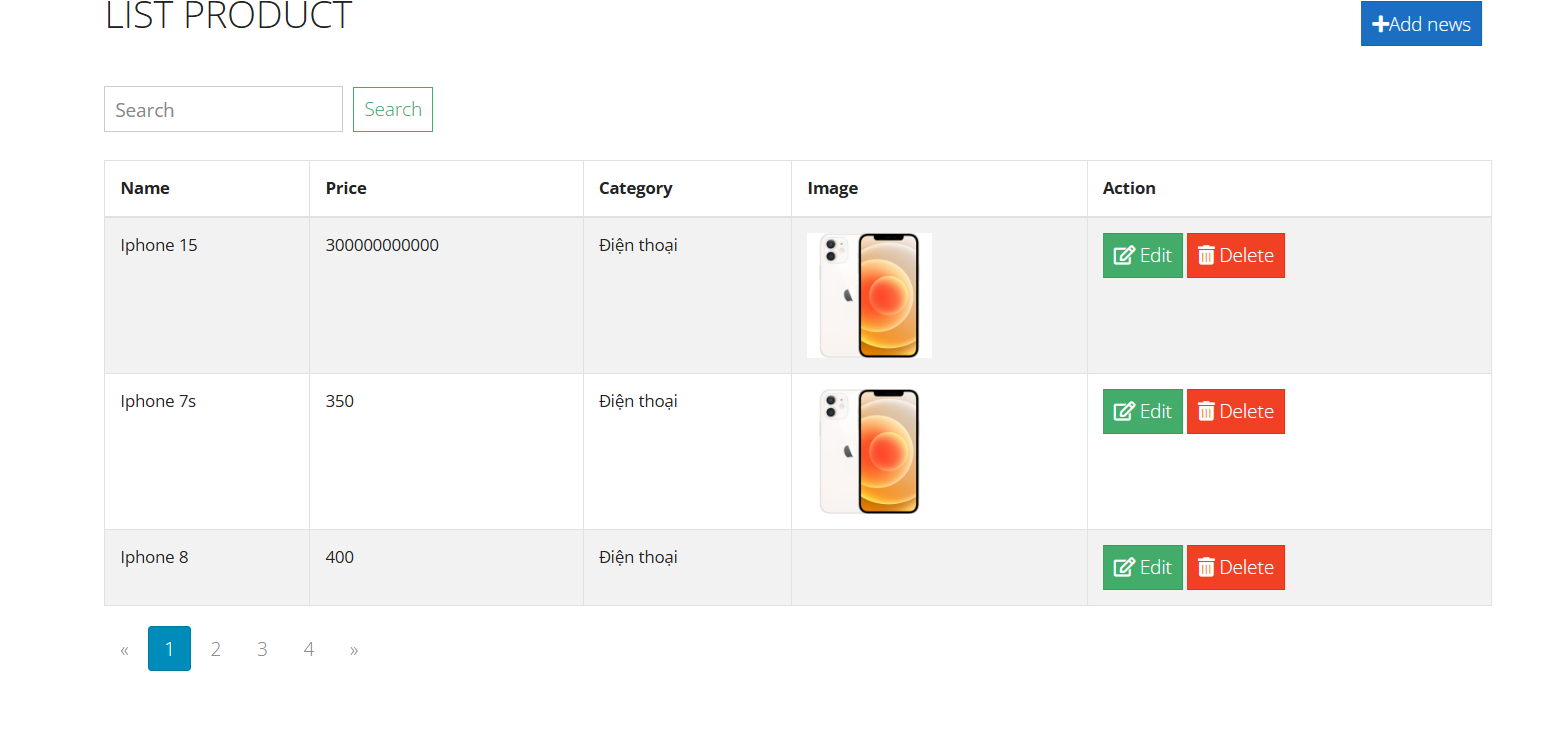Image resolution: width=1566 pixels, height=749 pixels.
Task: Click the Price column header
Action: pos(346,188)
